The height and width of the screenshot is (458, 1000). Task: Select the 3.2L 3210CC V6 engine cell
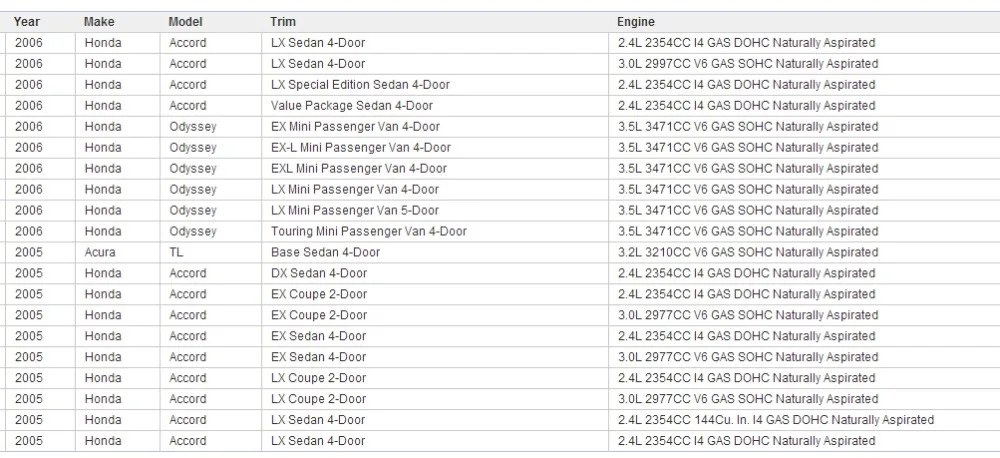point(747,253)
